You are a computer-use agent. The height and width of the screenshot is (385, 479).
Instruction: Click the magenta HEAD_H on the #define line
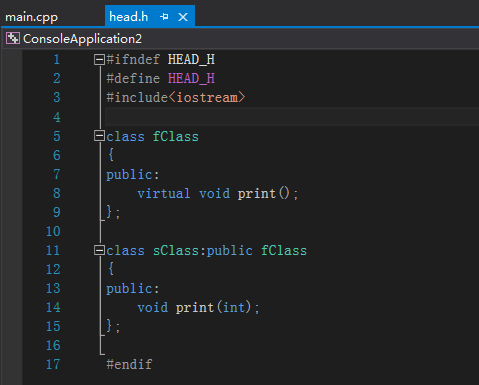(x=191, y=79)
